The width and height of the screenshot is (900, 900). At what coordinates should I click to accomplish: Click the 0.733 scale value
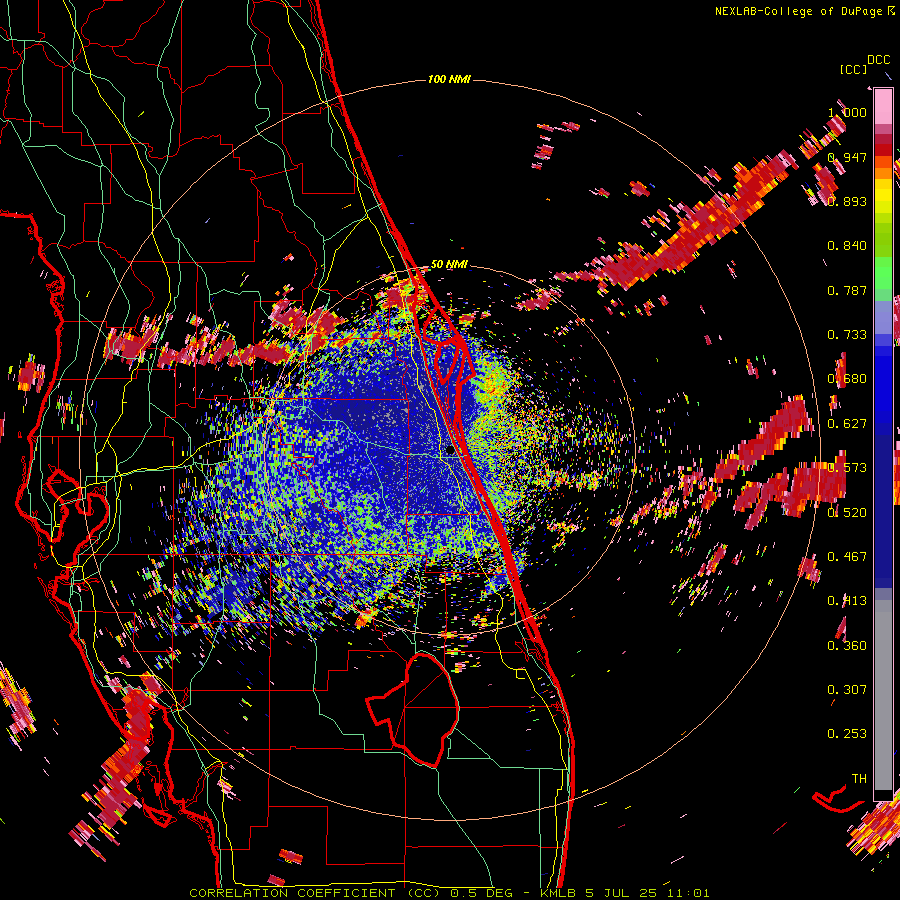point(847,335)
